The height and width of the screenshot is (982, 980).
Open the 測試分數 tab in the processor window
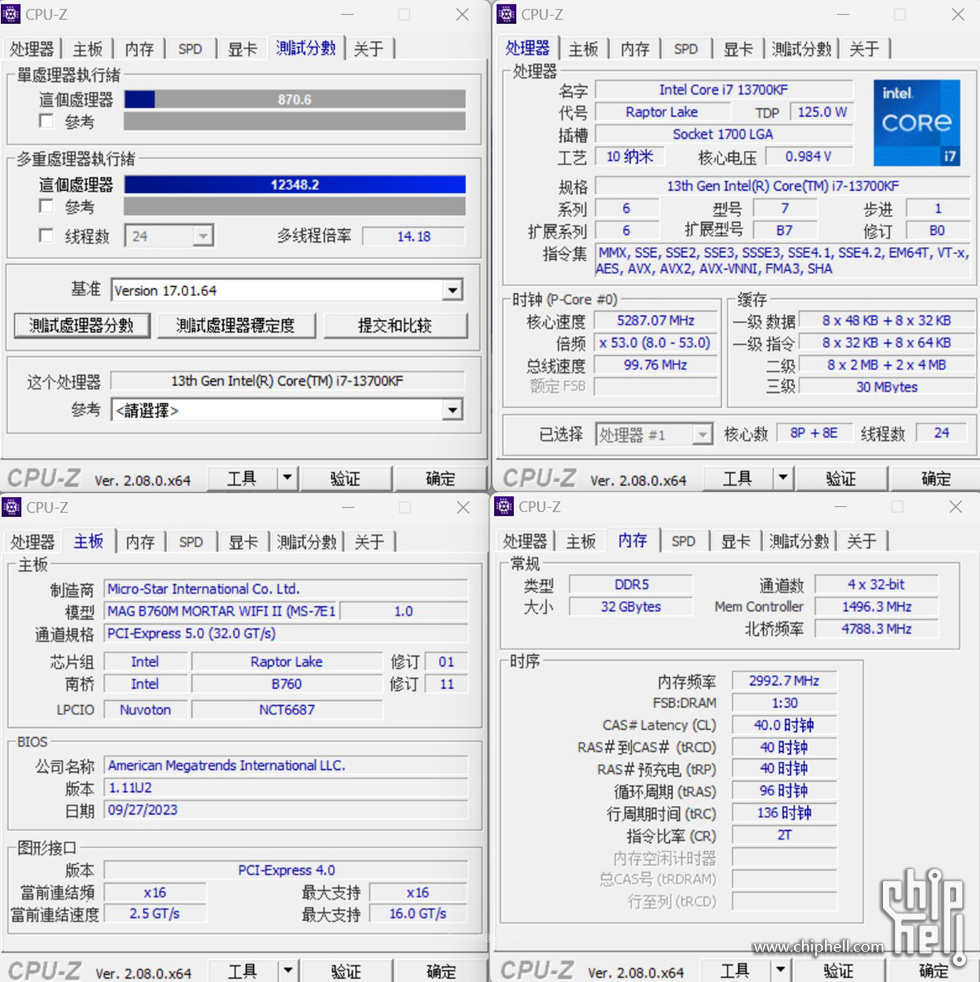[801, 49]
